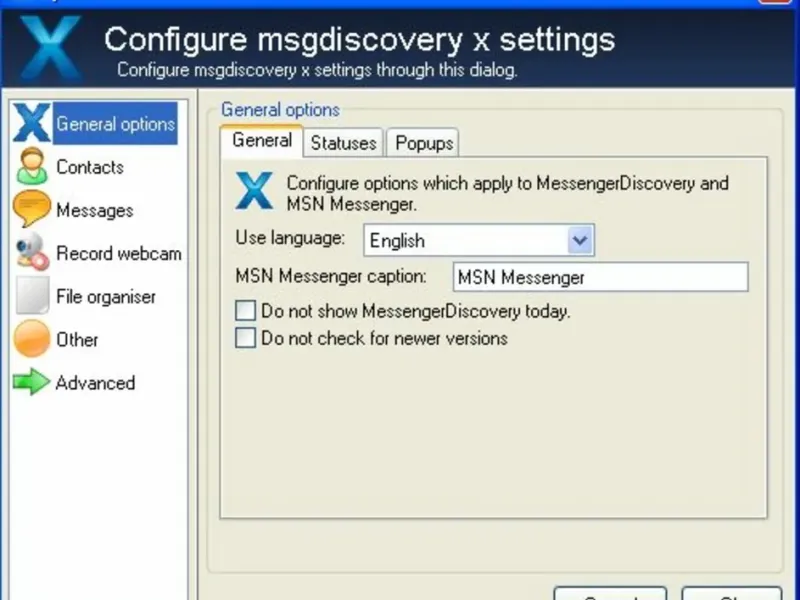Select the General options sidebar label
The image size is (800, 600).
(x=115, y=123)
